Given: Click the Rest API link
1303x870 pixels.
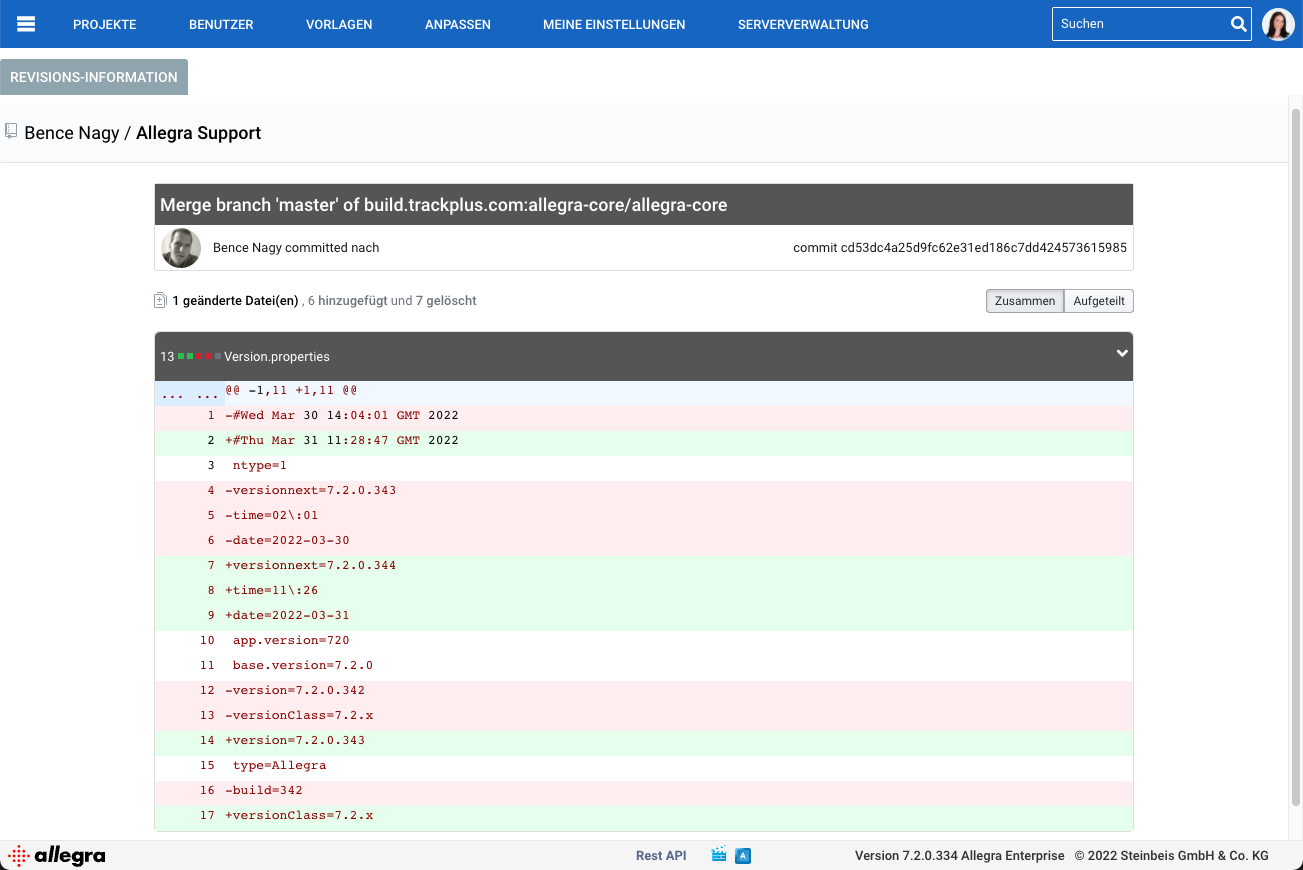Looking at the screenshot, I should pos(661,856).
